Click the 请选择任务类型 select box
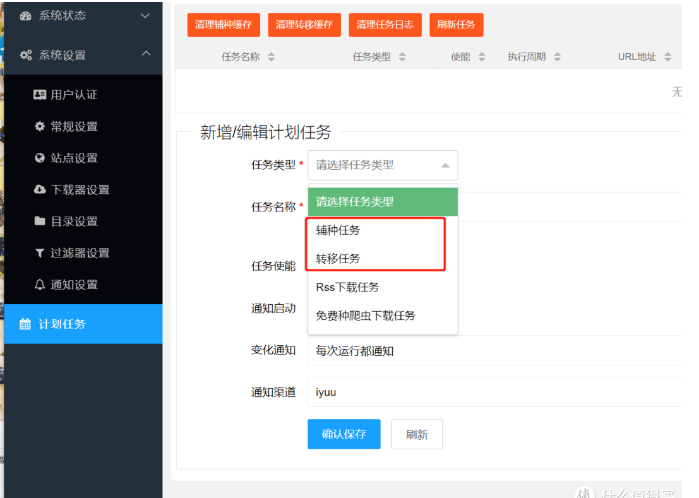 382,165
